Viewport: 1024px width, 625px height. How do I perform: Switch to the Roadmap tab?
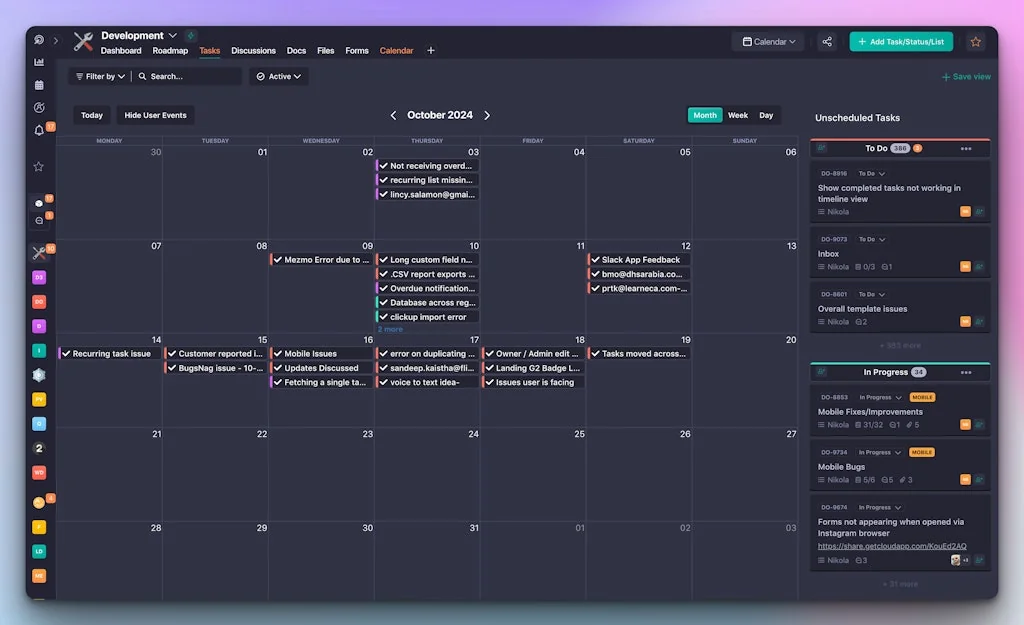(x=170, y=50)
